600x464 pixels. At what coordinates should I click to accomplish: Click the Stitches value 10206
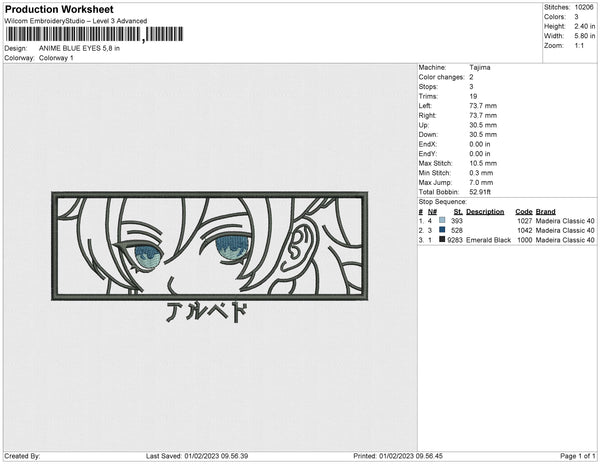click(584, 7)
